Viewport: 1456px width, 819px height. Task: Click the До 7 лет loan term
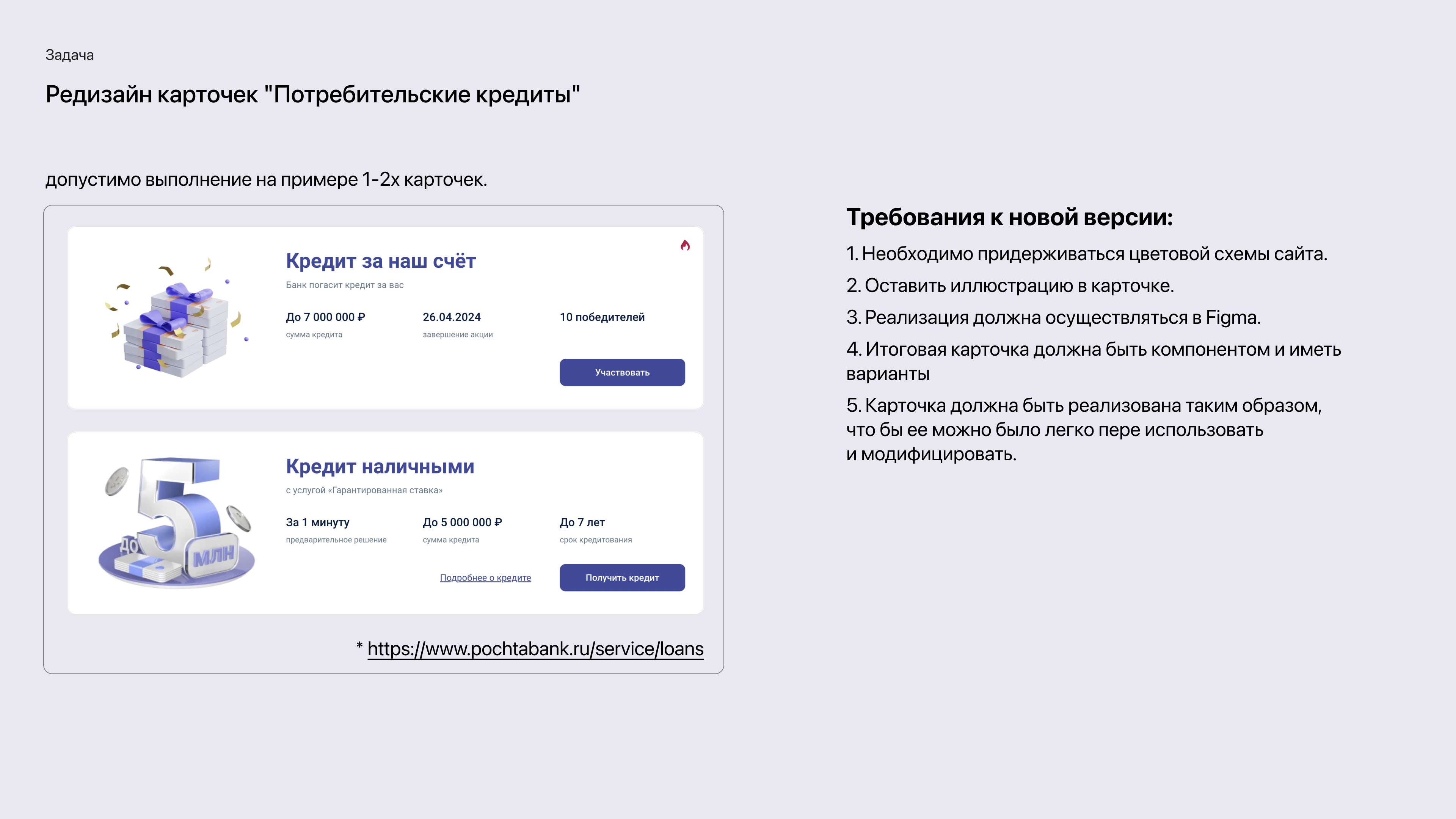pos(582,522)
